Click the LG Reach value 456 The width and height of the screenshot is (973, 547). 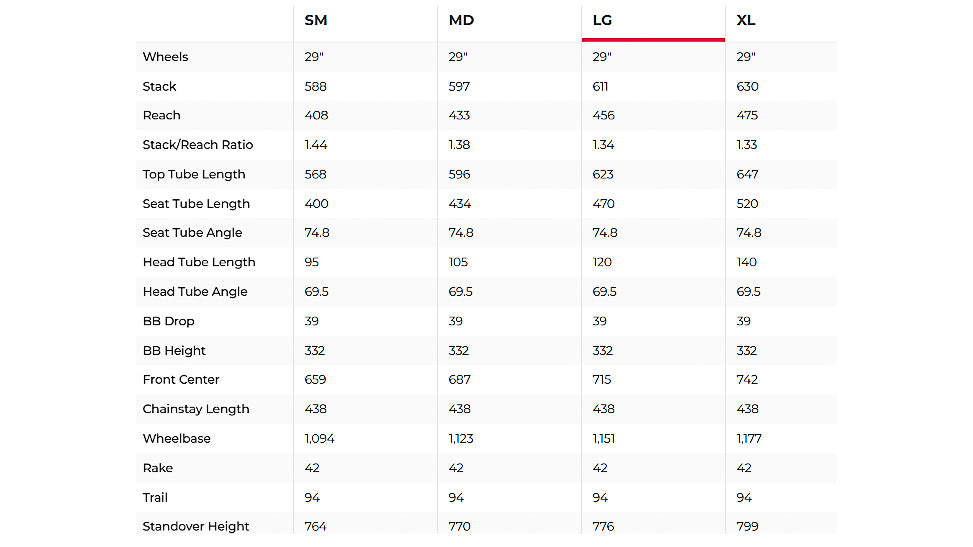coord(604,116)
